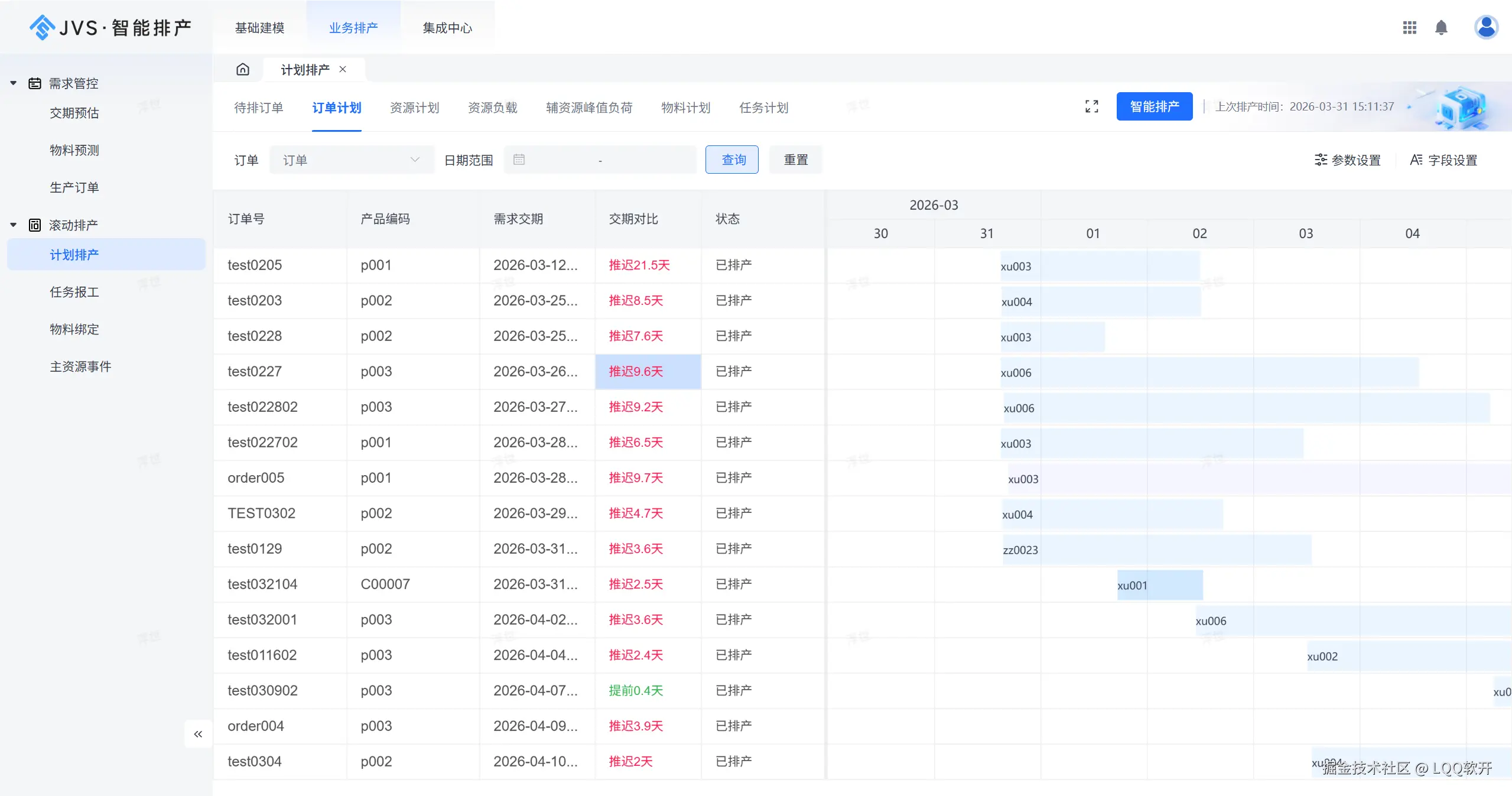Screen dimensions: 1512x796
Task: Close the 计划排产 tab
Action: (x=343, y=70)
